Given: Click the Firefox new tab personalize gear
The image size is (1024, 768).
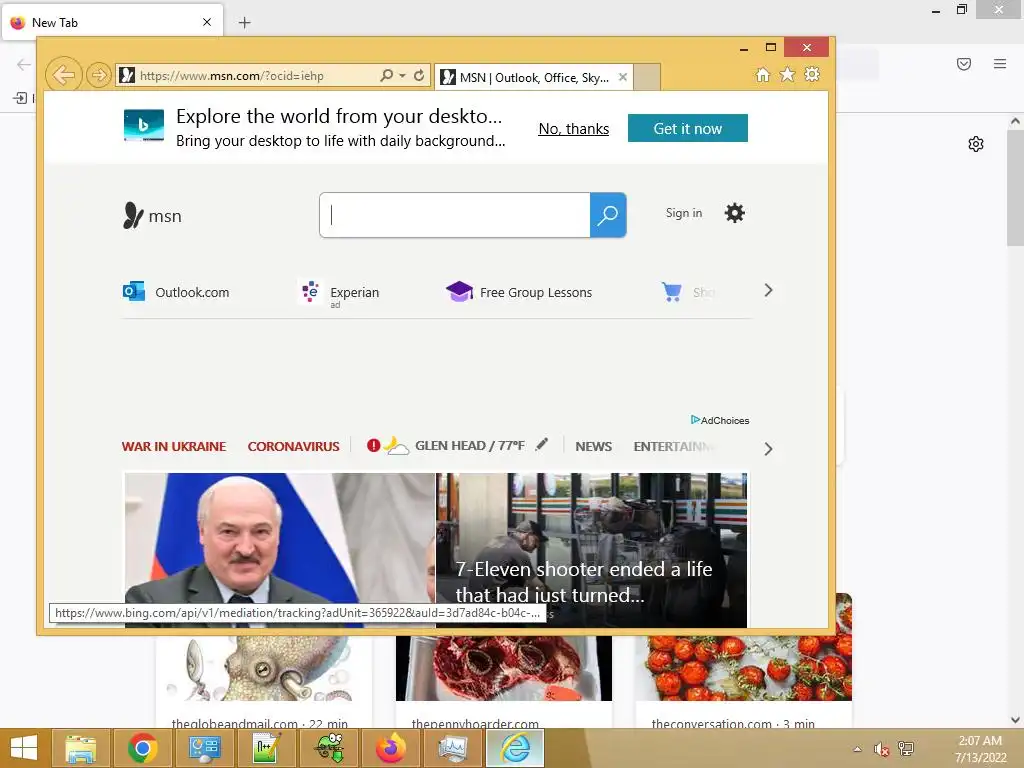Looking at the screenshot, I should click(976, 144).
